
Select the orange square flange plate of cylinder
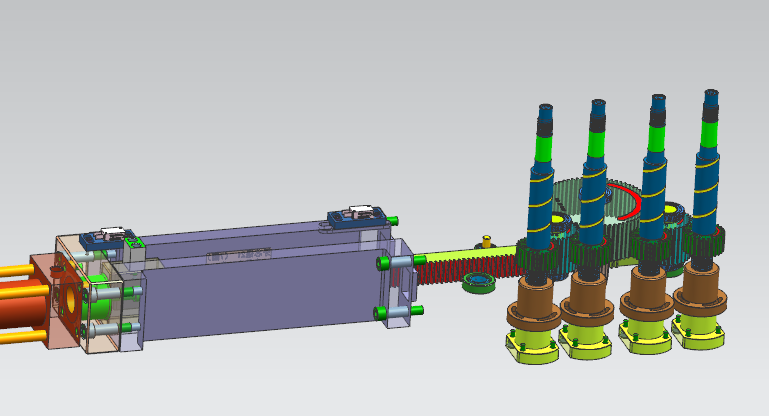click(55, 300)
